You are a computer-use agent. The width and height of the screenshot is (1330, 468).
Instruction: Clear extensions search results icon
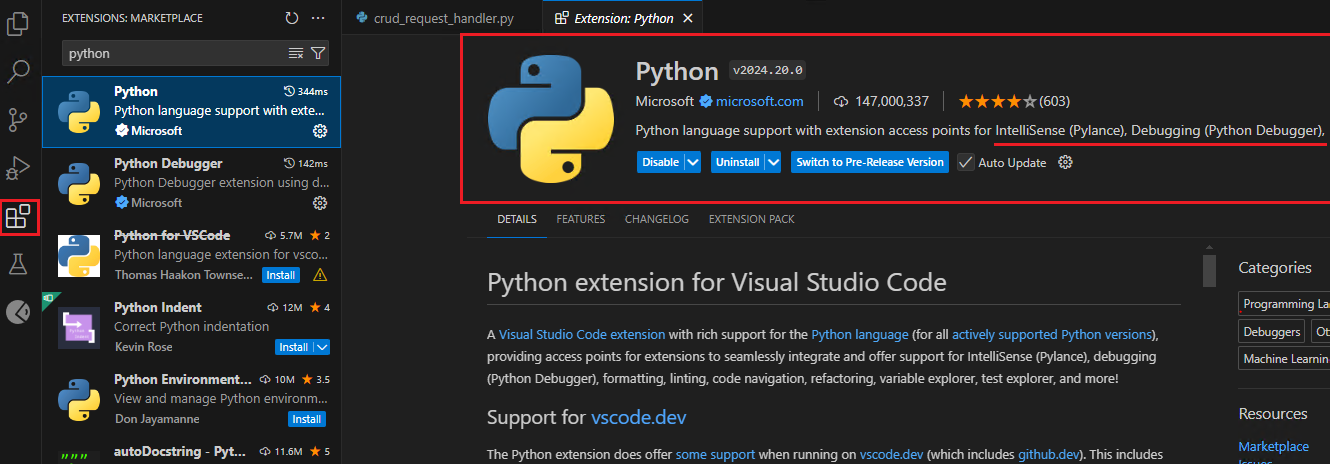[x=296, y=53]
